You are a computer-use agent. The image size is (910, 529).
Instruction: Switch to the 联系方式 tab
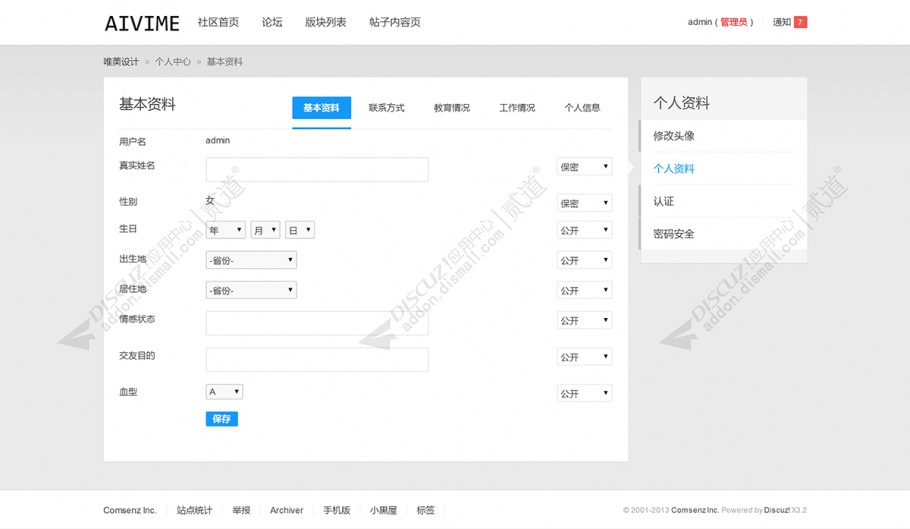click(x=387, y=108)
